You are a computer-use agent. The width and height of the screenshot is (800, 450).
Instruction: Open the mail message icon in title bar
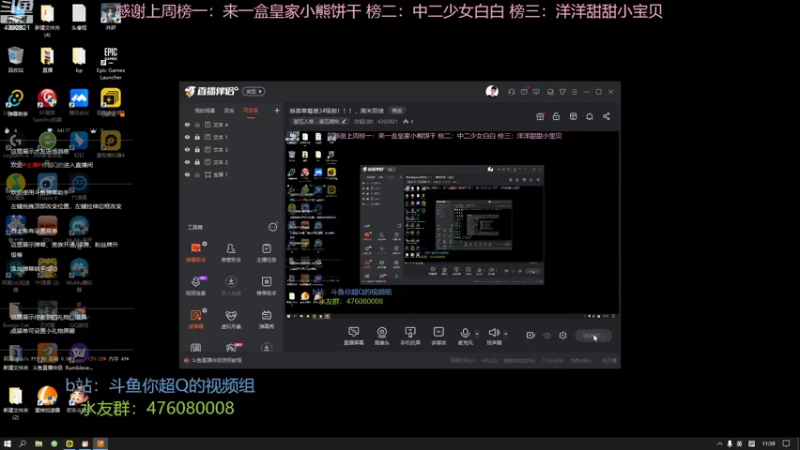(524, 92)
